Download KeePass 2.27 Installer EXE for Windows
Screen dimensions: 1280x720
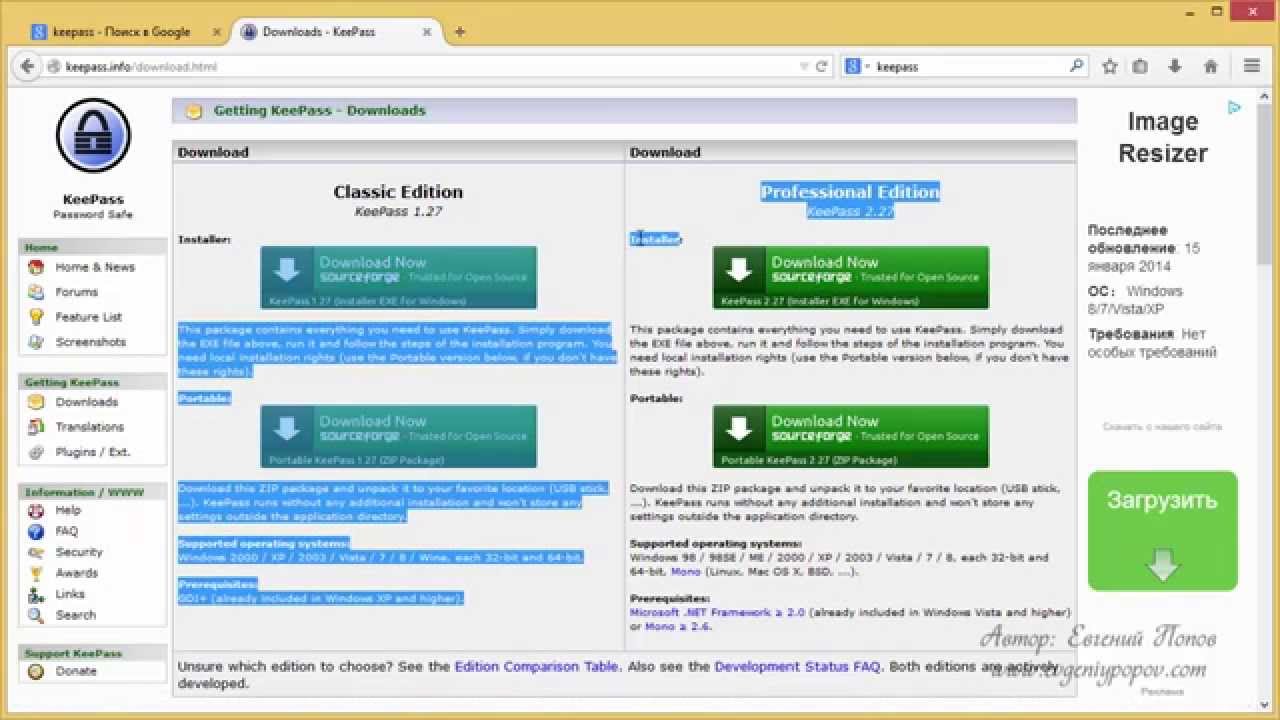(851, 278)
